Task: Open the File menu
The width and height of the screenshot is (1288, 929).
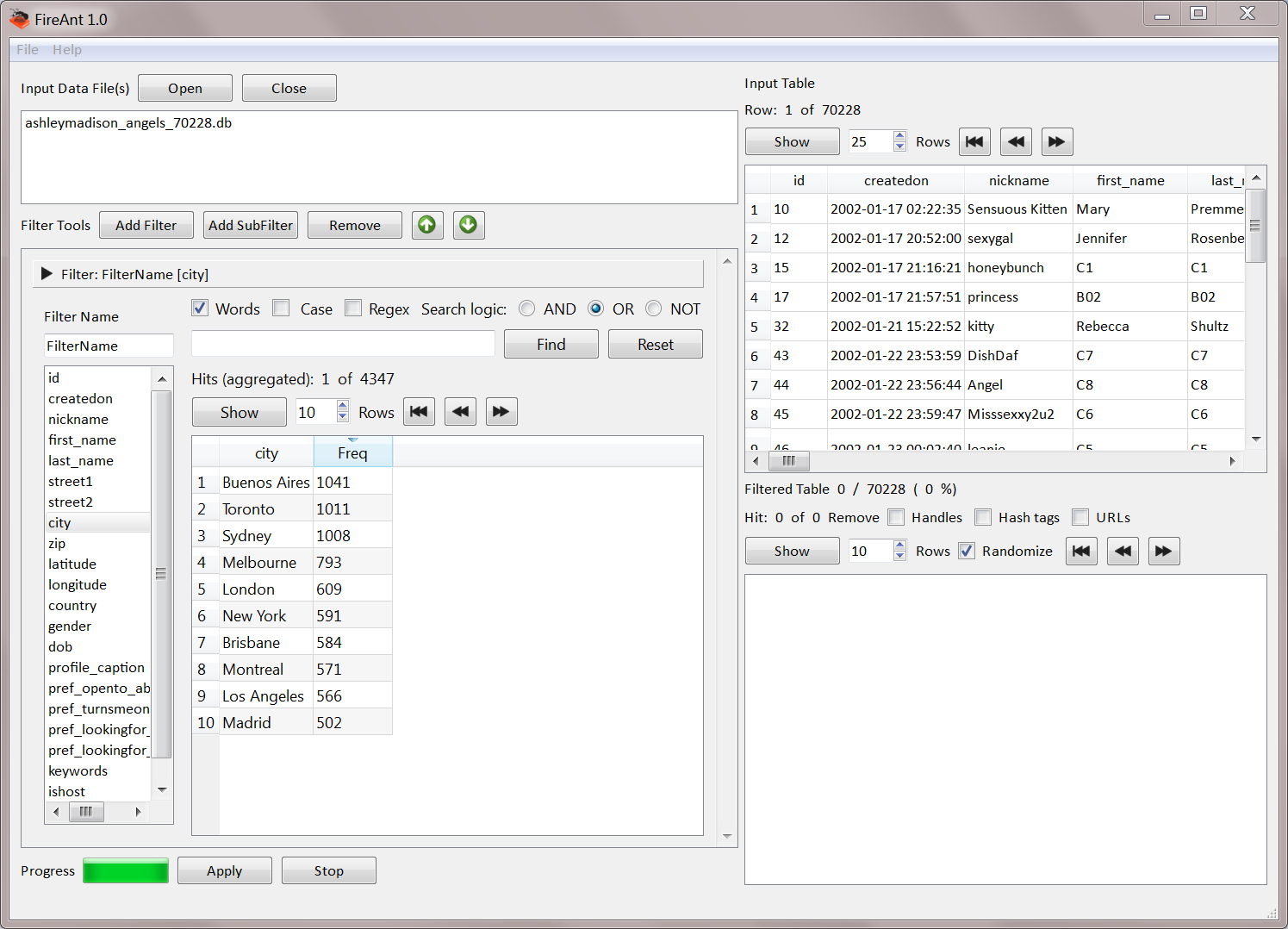Action: (28, 50)
